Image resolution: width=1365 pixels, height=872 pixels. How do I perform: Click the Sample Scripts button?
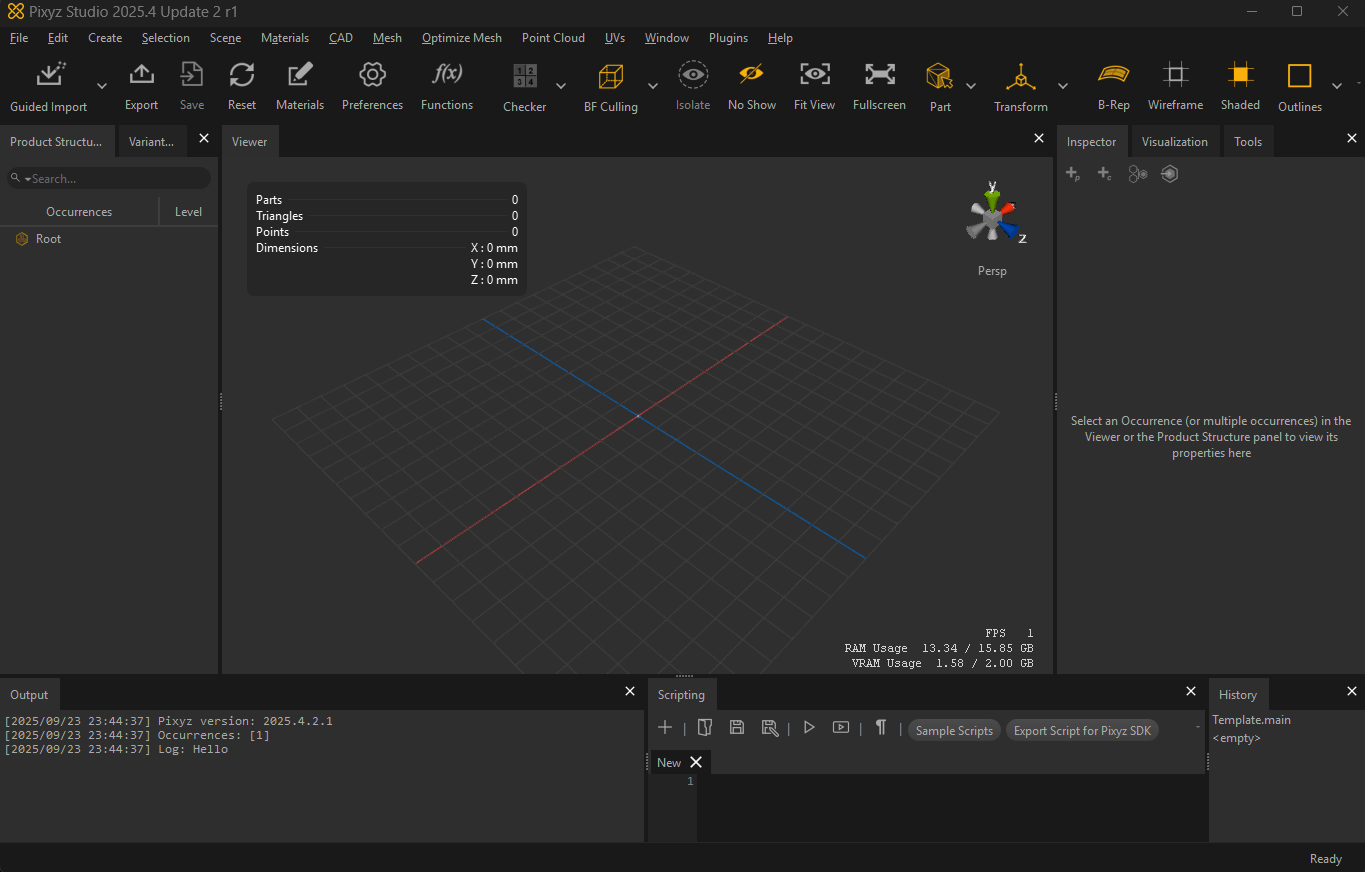(954, 731)
